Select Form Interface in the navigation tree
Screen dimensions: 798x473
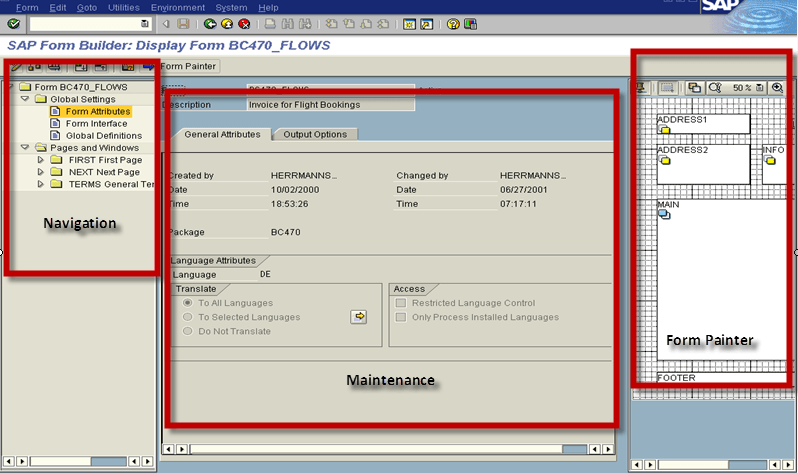96,123
